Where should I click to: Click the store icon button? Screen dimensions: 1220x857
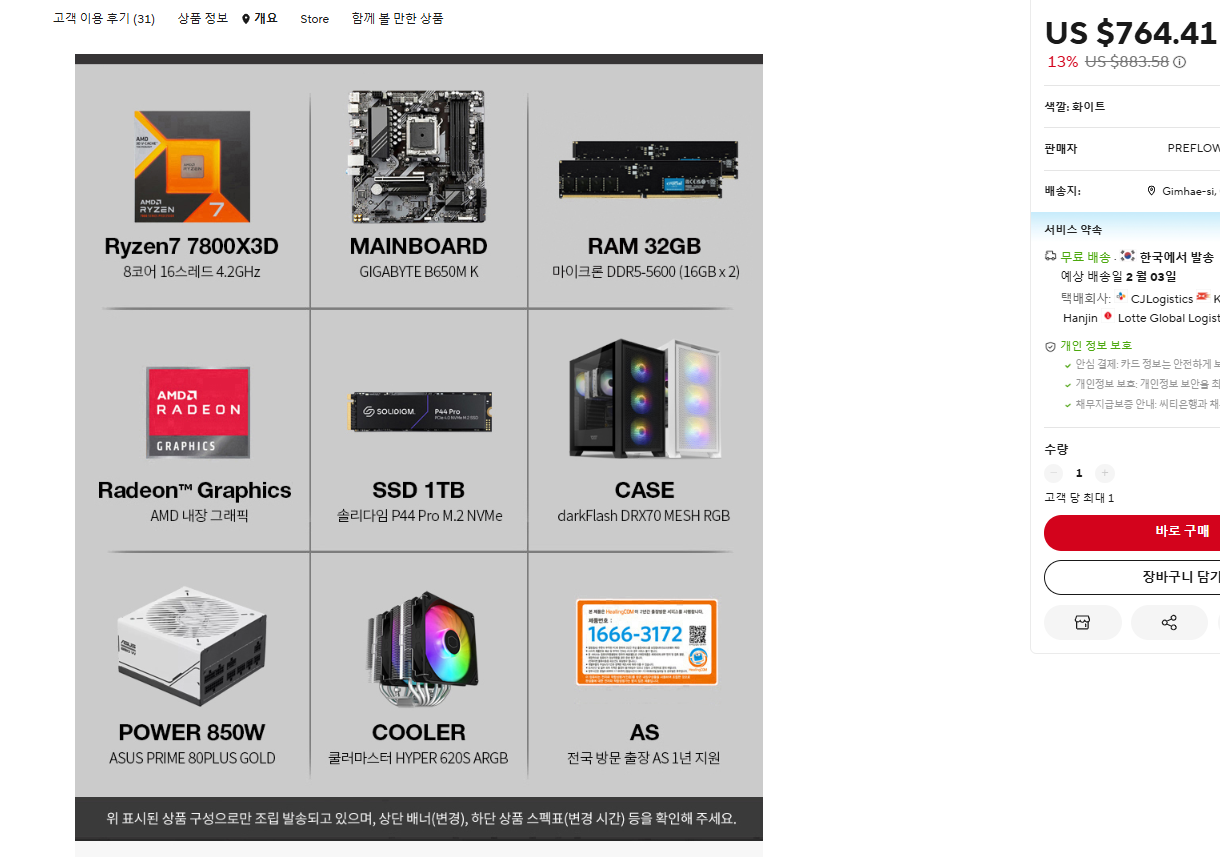tap(1082, 622)
